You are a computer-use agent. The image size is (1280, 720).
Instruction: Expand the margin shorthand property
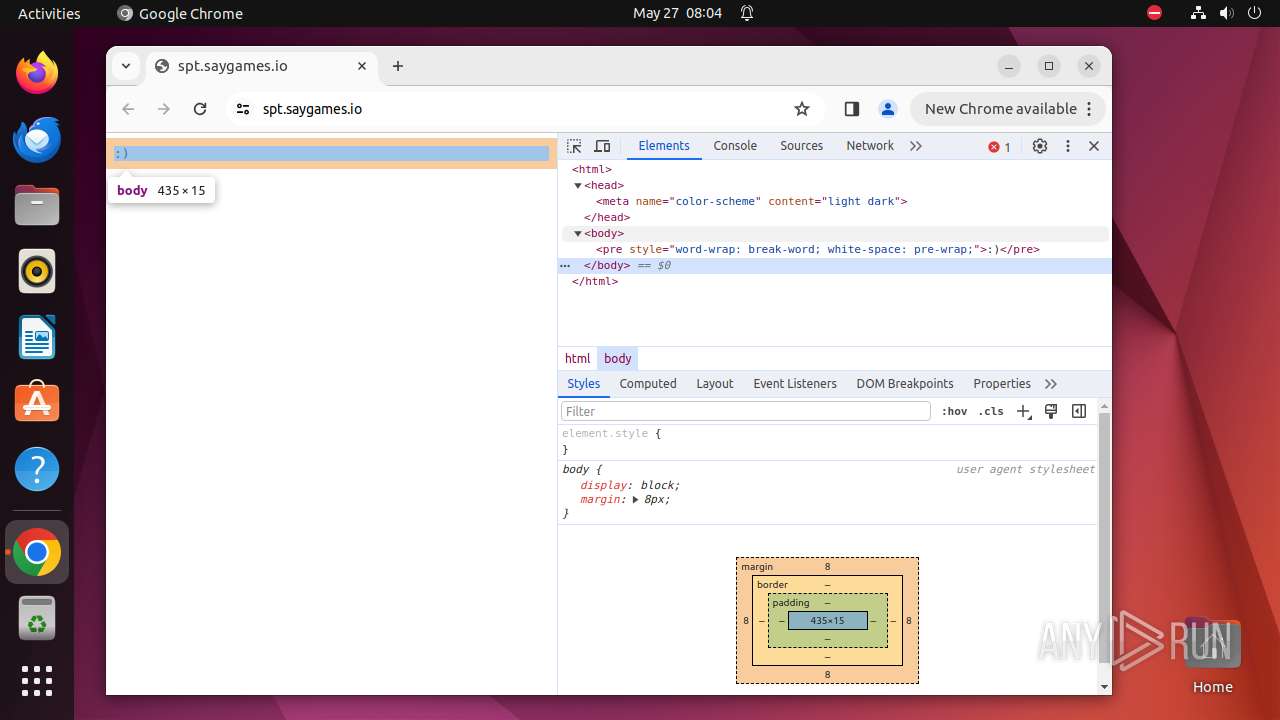pyautogui.click(x=636, y=499)
